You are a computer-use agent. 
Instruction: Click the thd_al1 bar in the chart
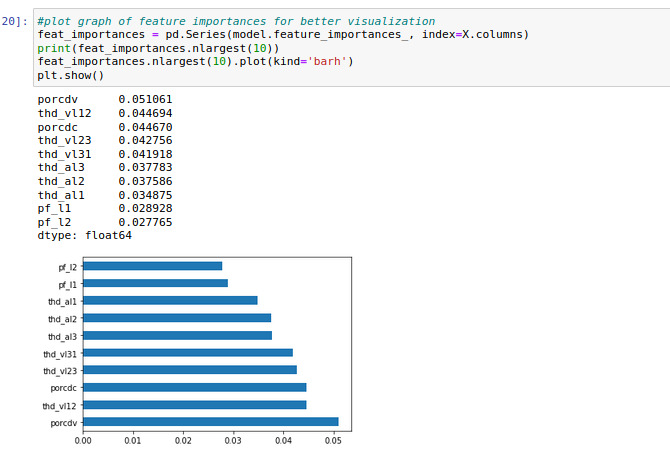[x=170, y=300]
